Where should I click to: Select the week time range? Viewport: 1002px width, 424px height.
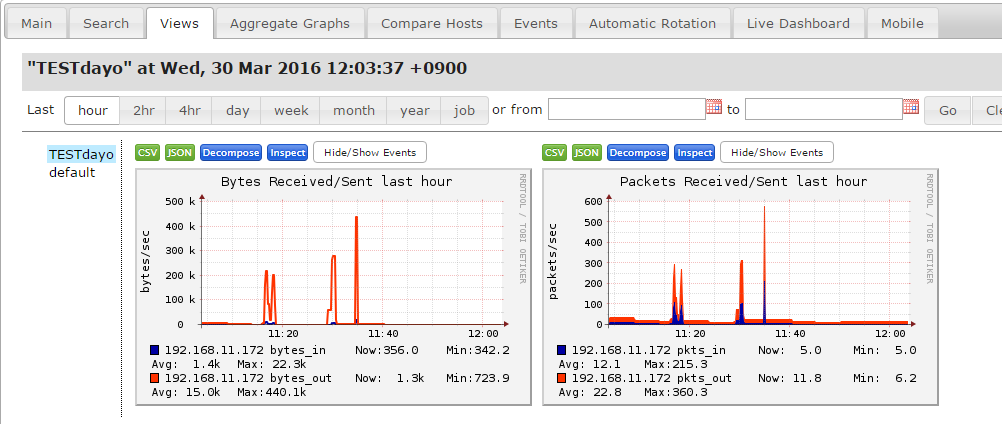(291, 110)
